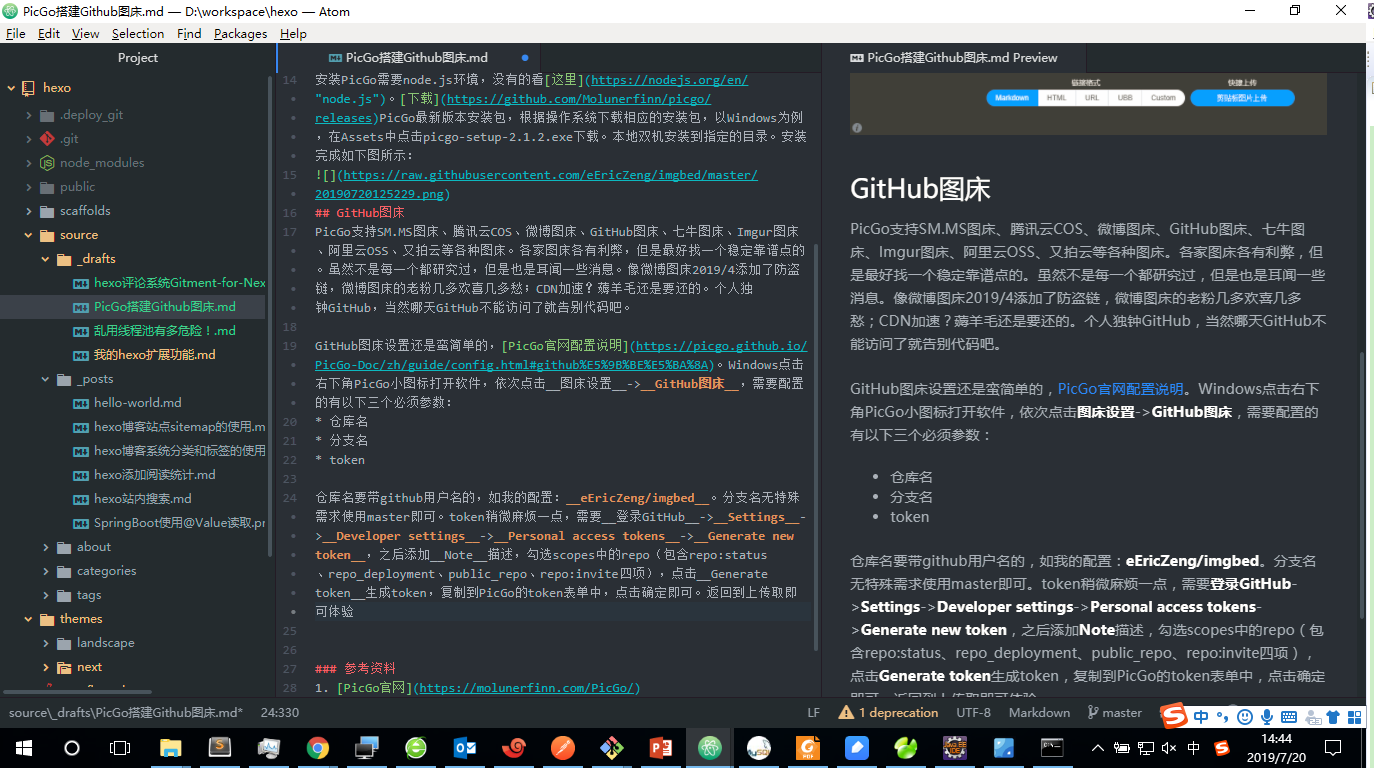Click the markdown icon on the Preview tab

click(x=857, y=58)
